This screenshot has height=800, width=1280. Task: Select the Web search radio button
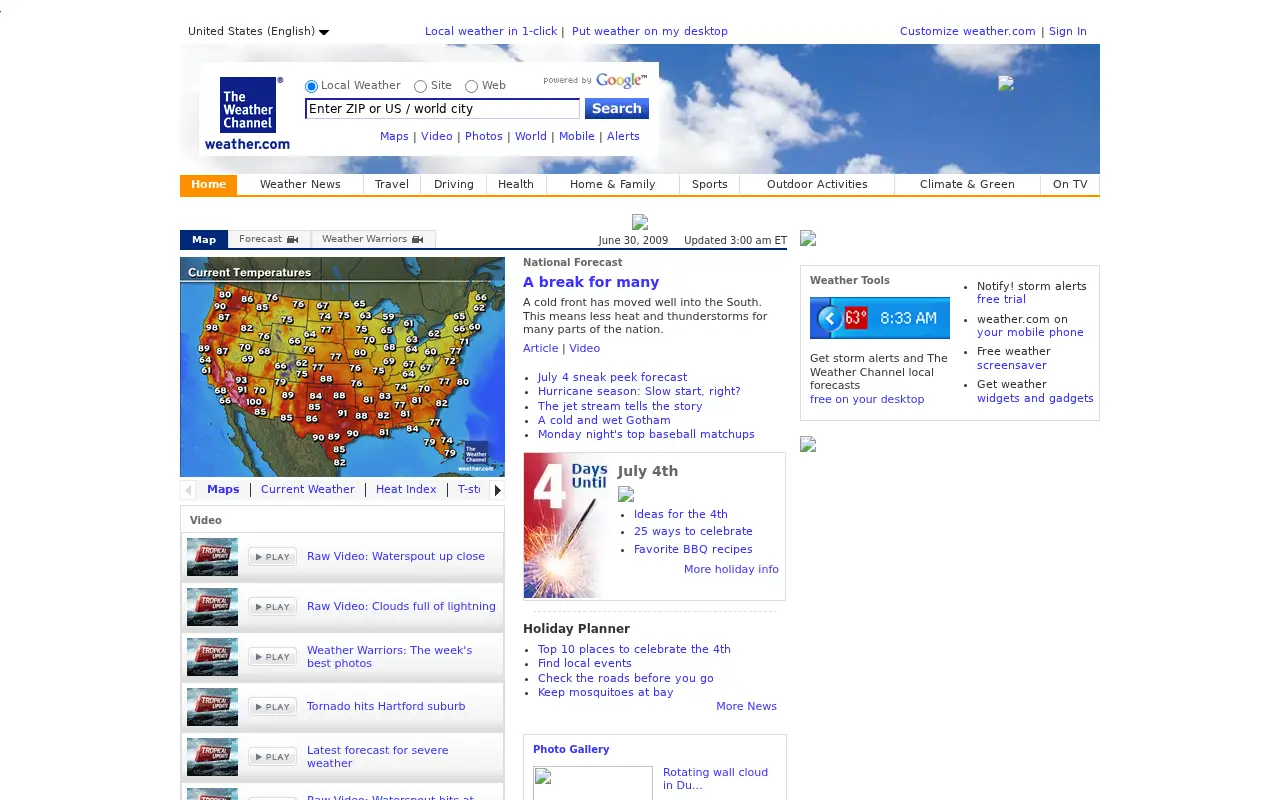click(x=471, y=86)
